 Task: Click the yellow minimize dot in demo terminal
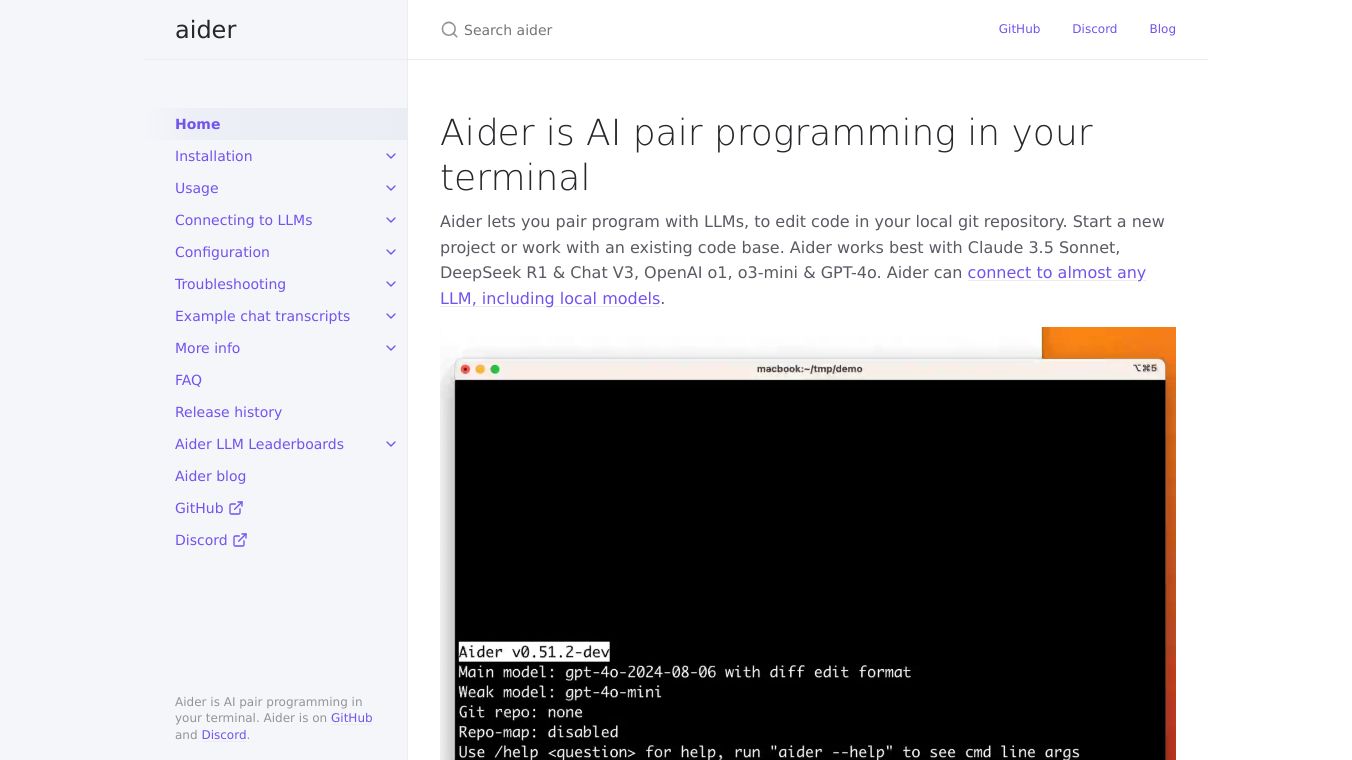480,369
